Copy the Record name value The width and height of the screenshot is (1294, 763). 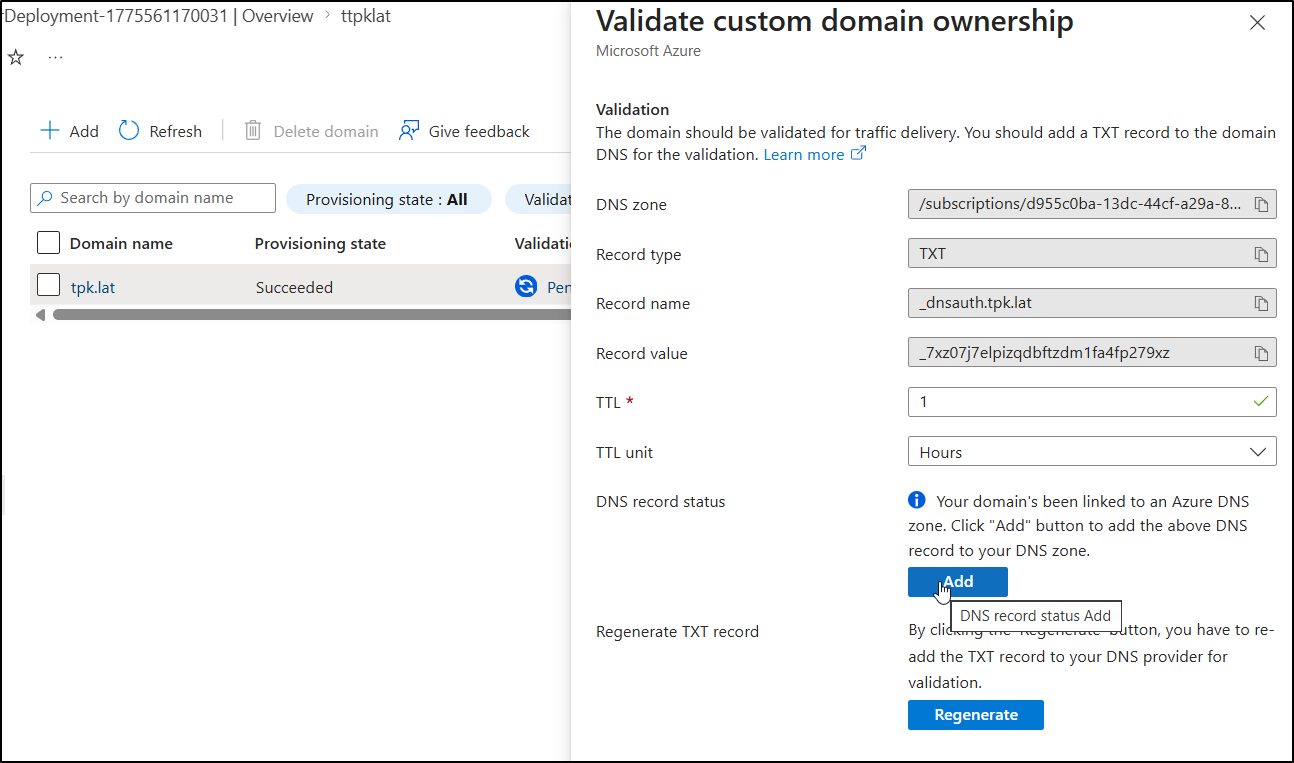point(1261,304)
